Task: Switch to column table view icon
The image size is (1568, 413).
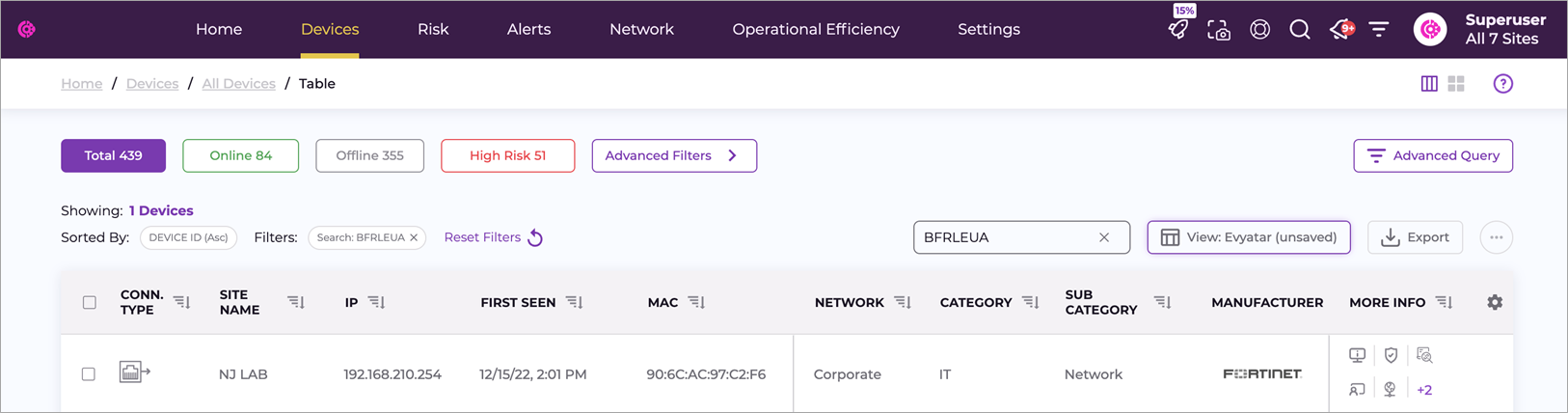Action: pos(1429,84)
